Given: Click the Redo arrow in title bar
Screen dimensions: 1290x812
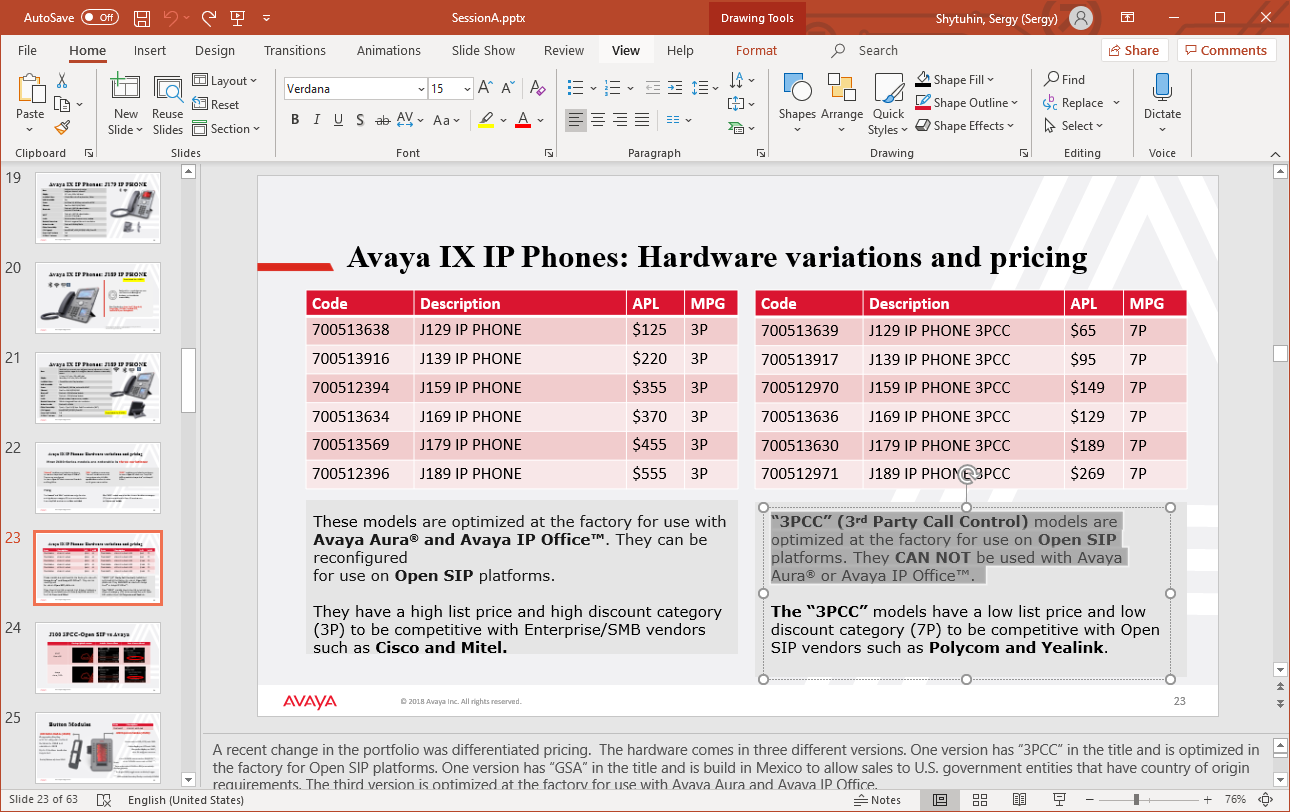Looking at the screenshot, I should tap(209, 18).
